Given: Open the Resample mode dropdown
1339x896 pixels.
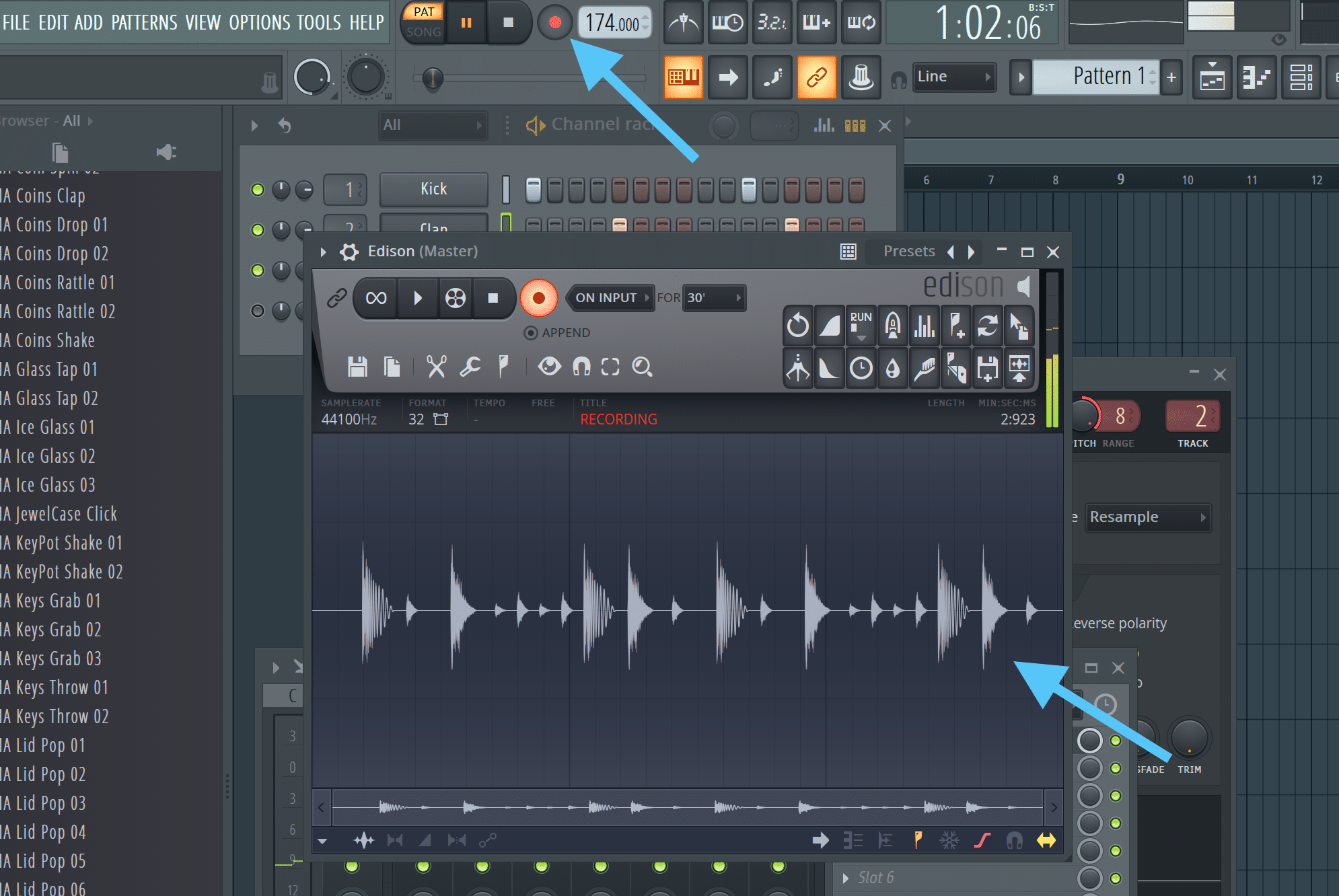Looking at the screenshot, I should pyautogui.click(x=1149, y=517).
